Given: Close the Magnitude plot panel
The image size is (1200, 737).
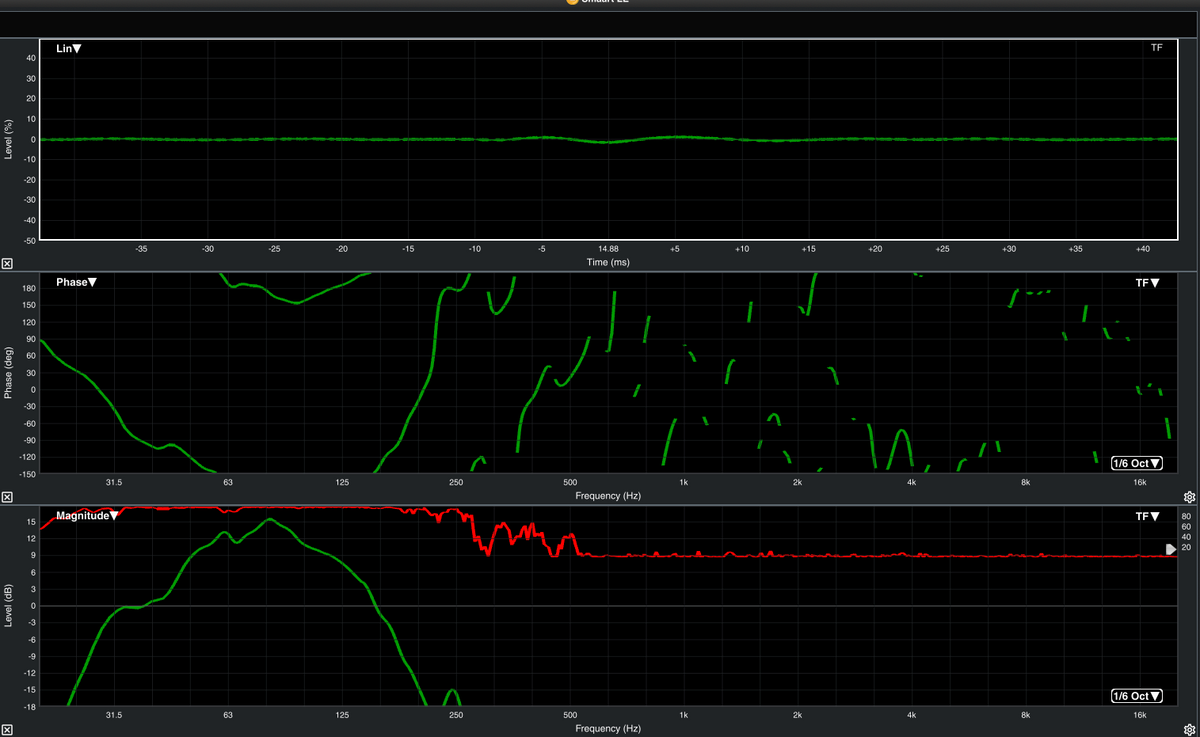Looking at the screenshot, I should click(x=7, y=730).
